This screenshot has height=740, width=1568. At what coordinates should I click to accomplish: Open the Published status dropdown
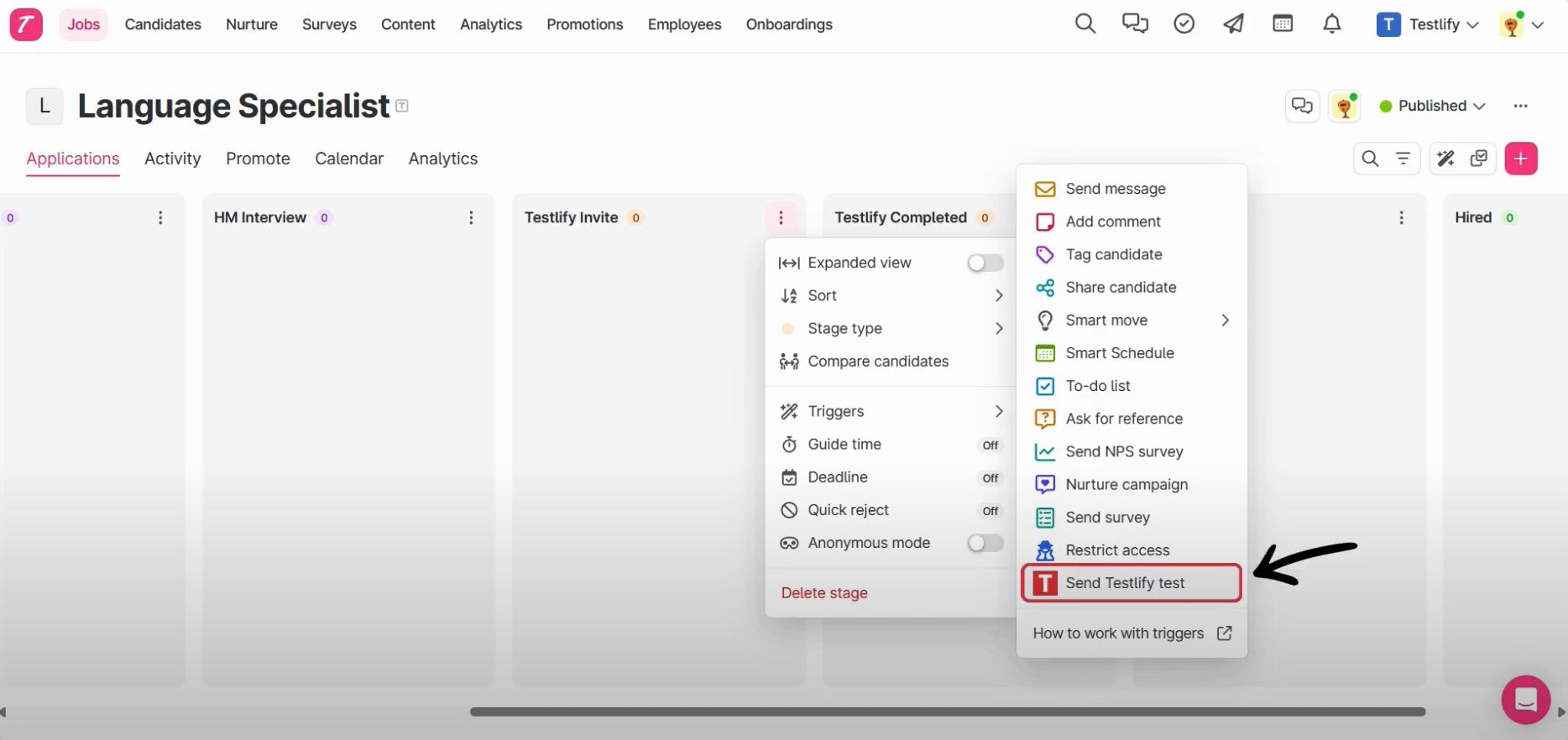[x=1433, y=106]
